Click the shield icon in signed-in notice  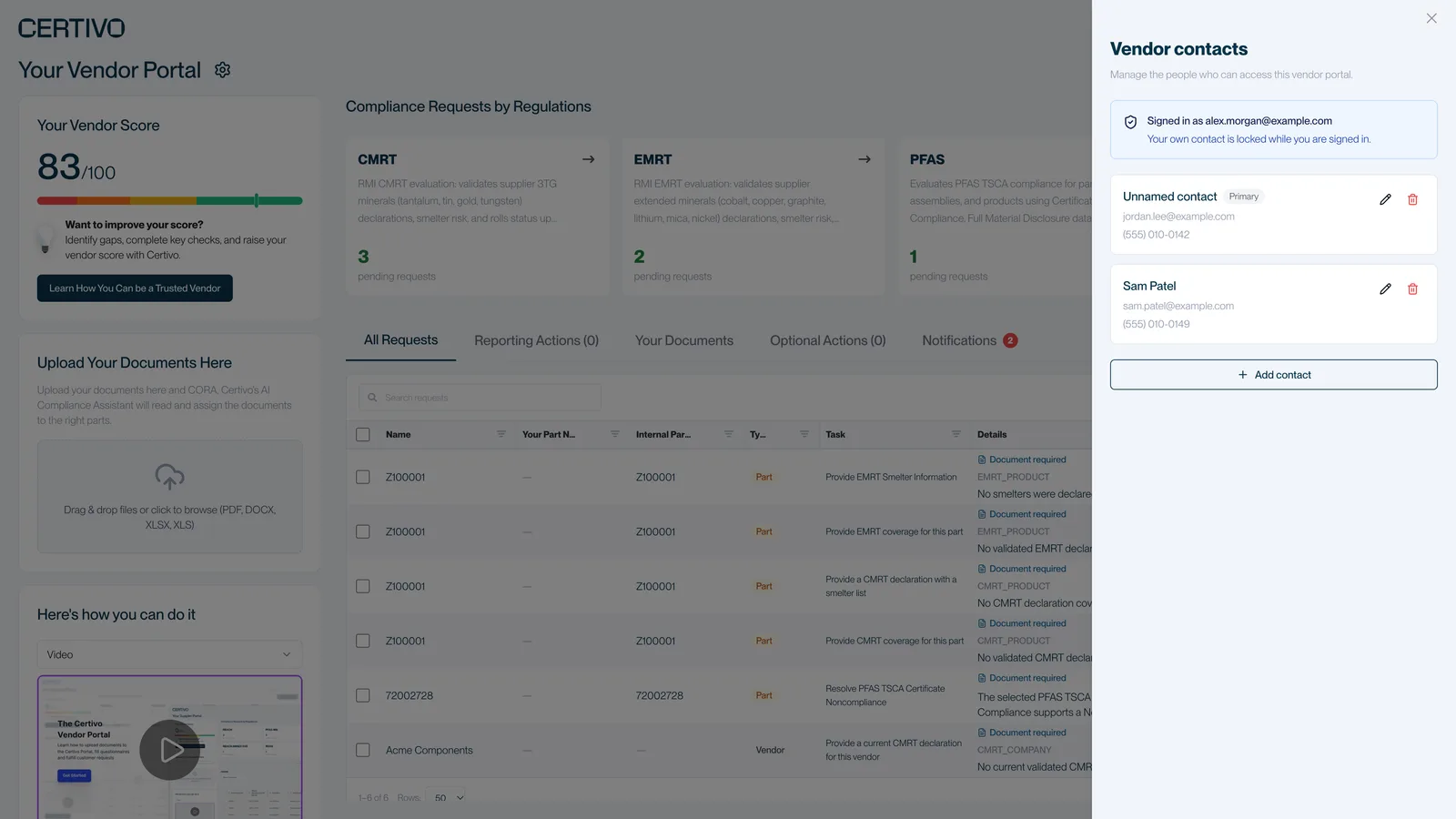(x=1130, y=122)
